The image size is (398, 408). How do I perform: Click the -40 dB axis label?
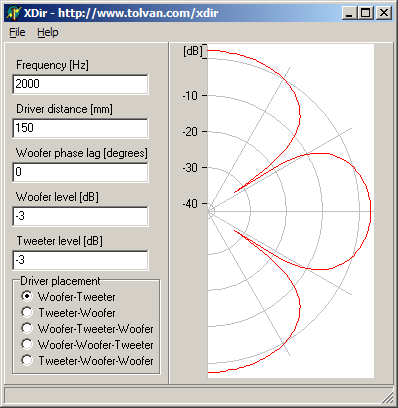point(190,204)
